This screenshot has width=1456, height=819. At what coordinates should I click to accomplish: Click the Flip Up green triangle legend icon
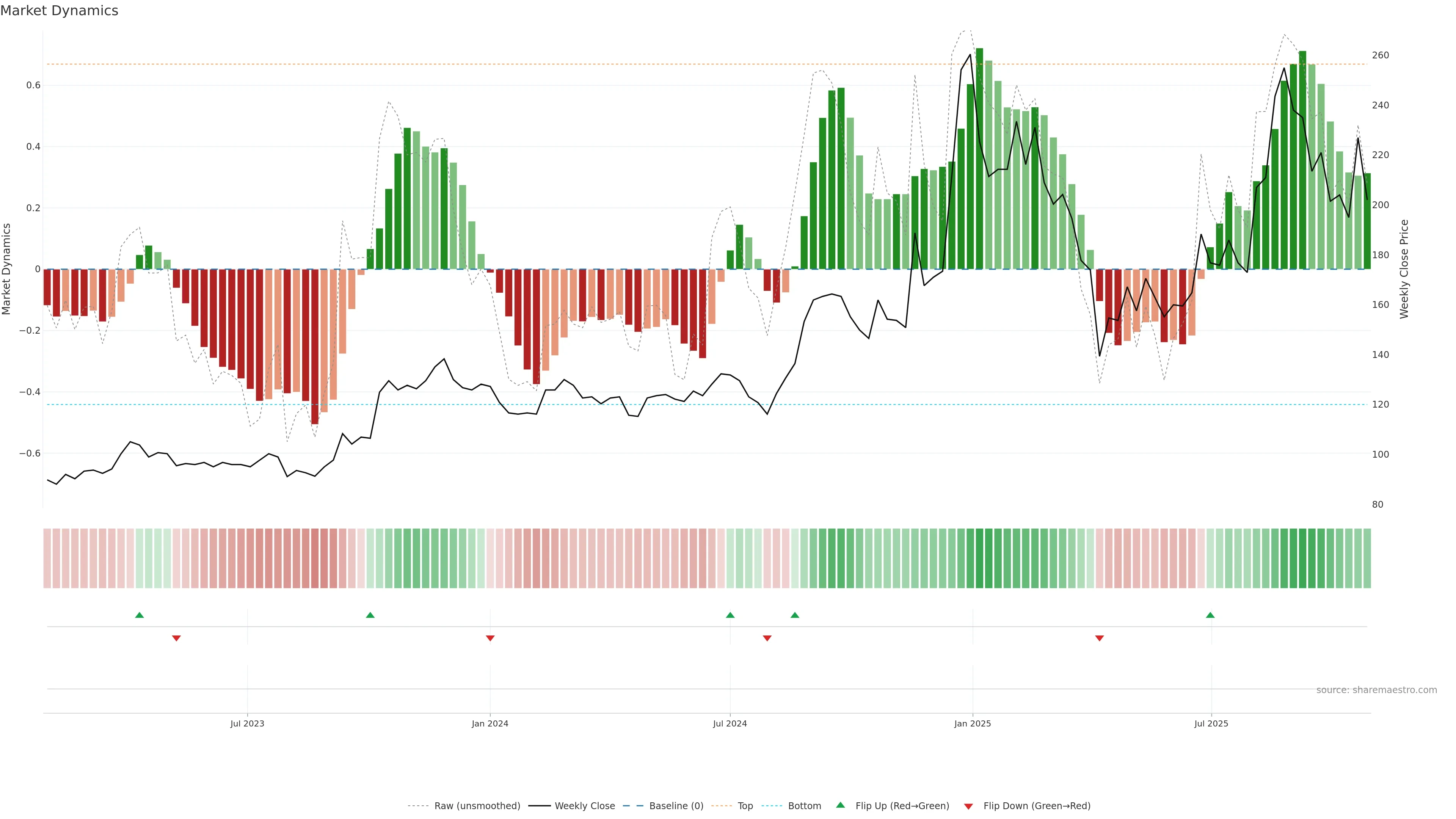(841, 805)
